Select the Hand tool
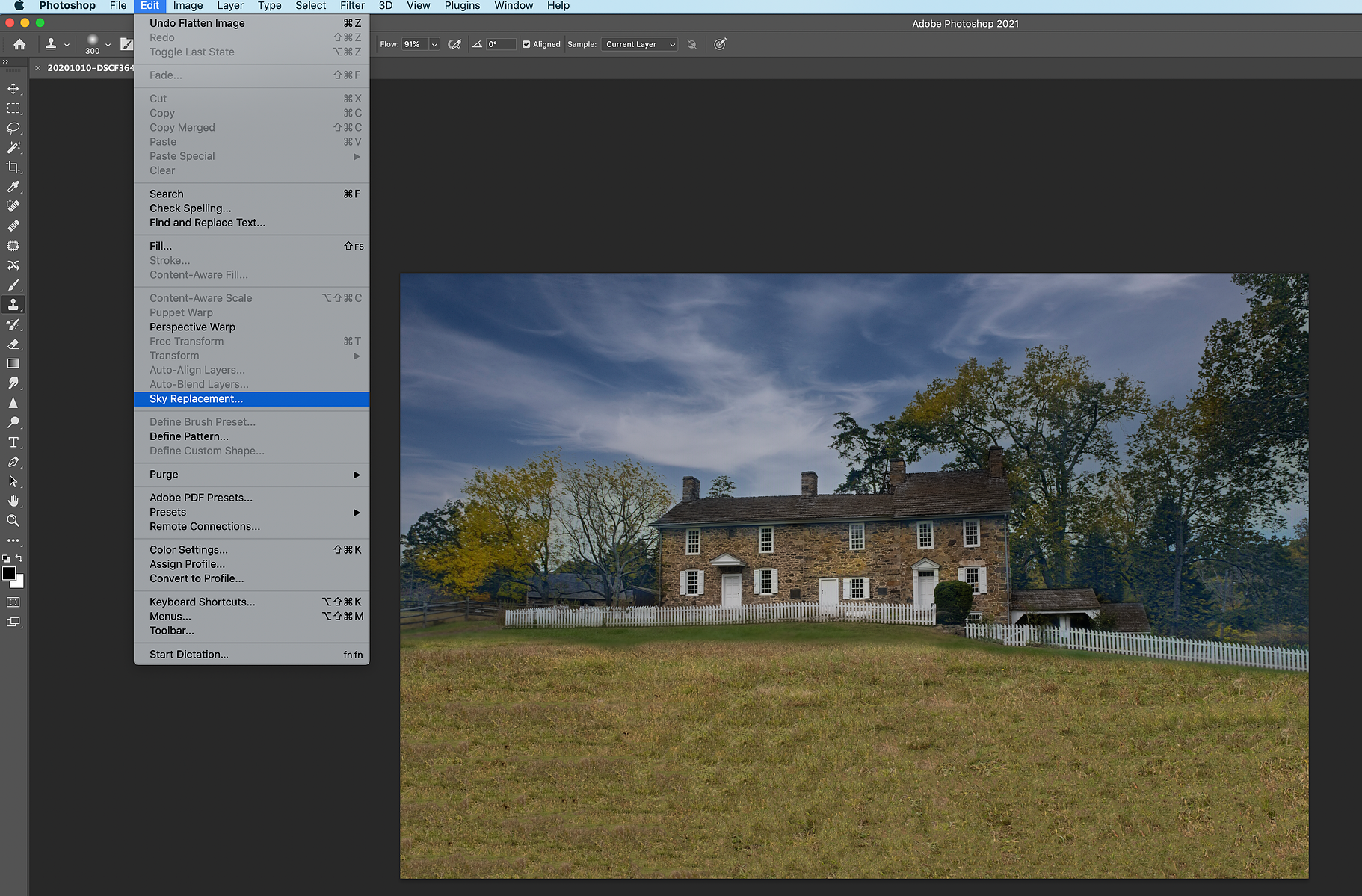Viewport: 1362px width, 896px height. click(13, 501)
